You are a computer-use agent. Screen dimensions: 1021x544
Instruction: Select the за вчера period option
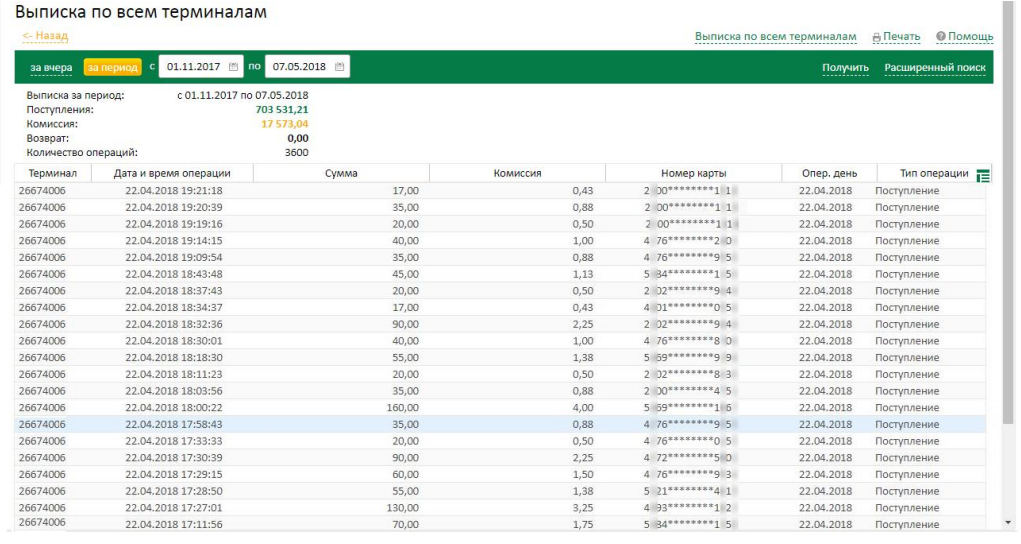coord(51,67)
